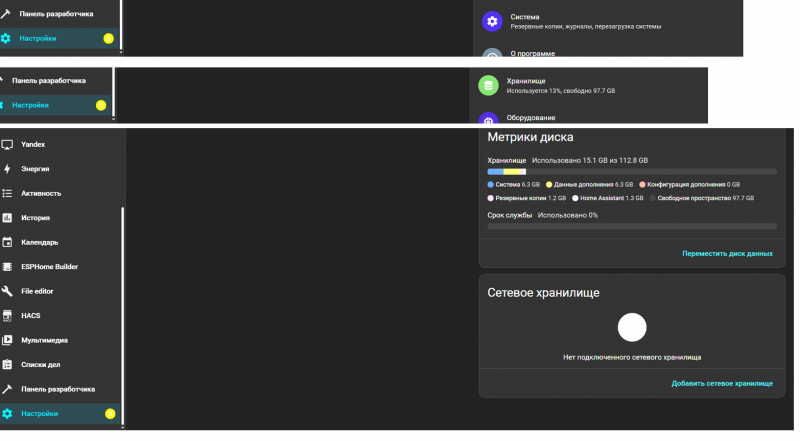The width and height of the screenshot is (800, 441).
Task: Click the Переместить диск данных link
Action: coord(727,254)
